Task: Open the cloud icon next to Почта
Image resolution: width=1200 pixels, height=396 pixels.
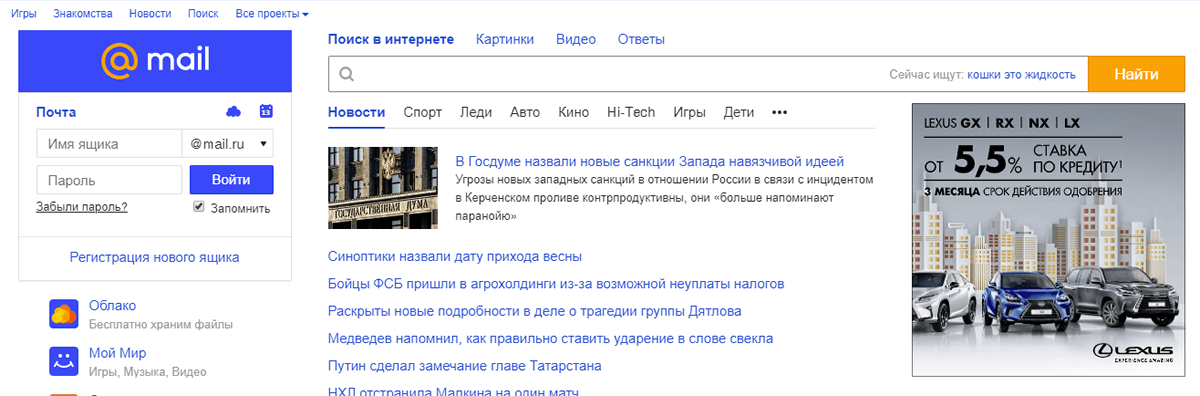Action: pyautogui.click(x=234, y=111)
